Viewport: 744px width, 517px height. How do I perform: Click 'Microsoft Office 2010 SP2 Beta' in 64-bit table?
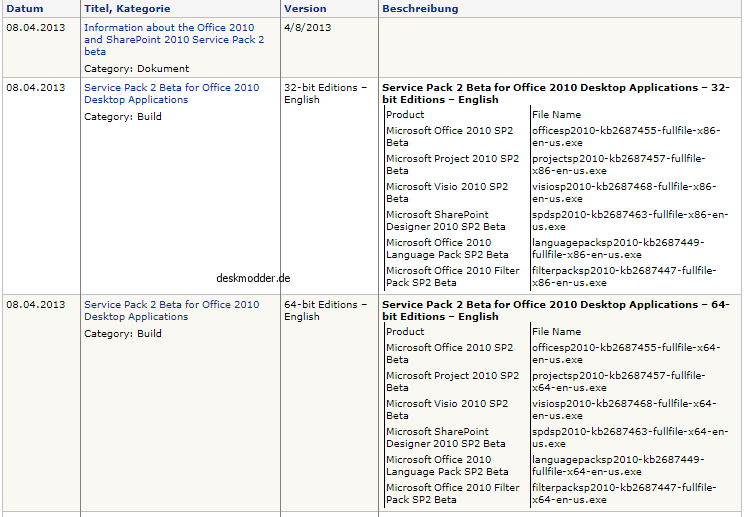click(450, 353)
